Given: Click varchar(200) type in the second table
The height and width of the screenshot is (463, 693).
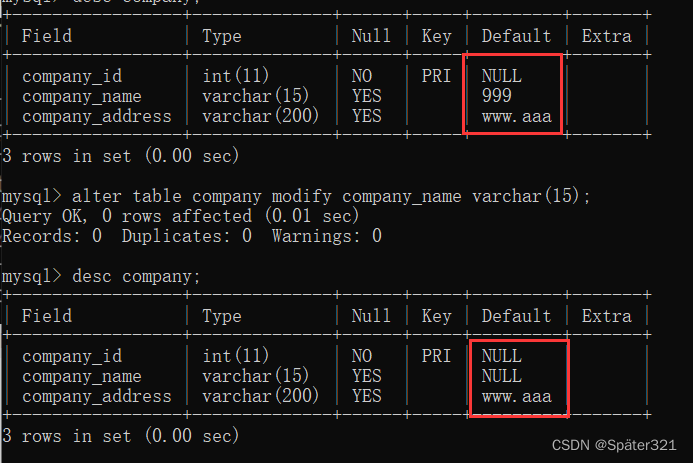Looking at the screenshot, I should coord(261,396).
